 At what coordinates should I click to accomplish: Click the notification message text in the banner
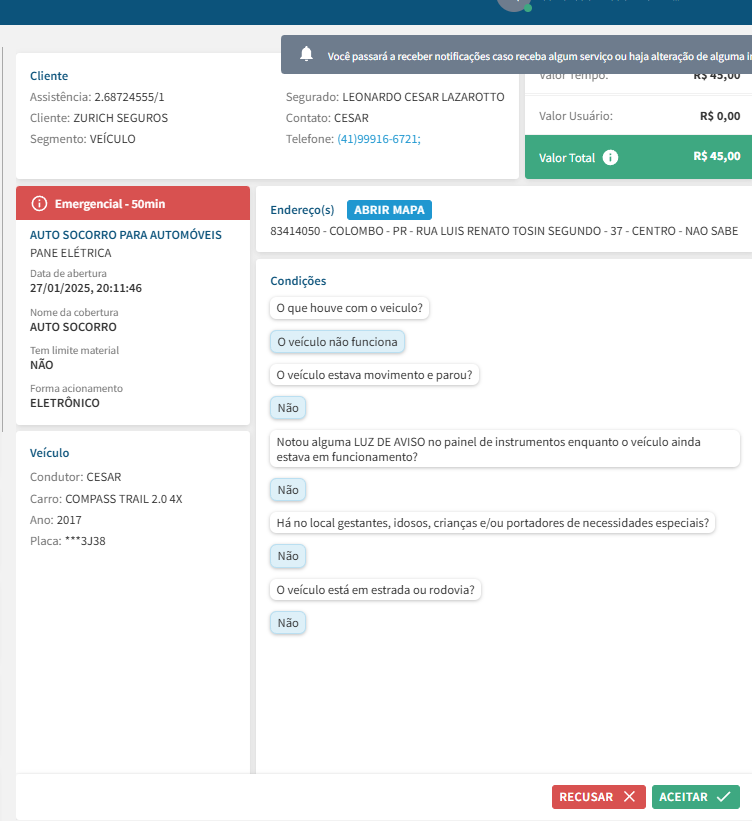[538, 56]
